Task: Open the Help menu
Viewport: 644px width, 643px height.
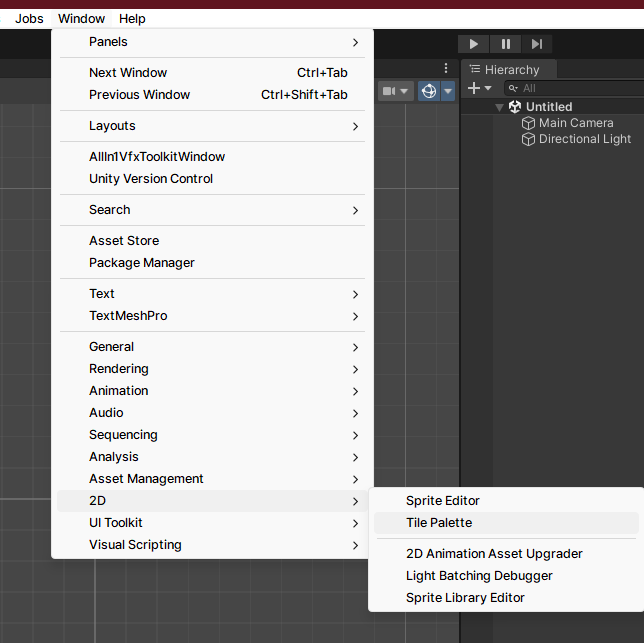Action: 132,18
